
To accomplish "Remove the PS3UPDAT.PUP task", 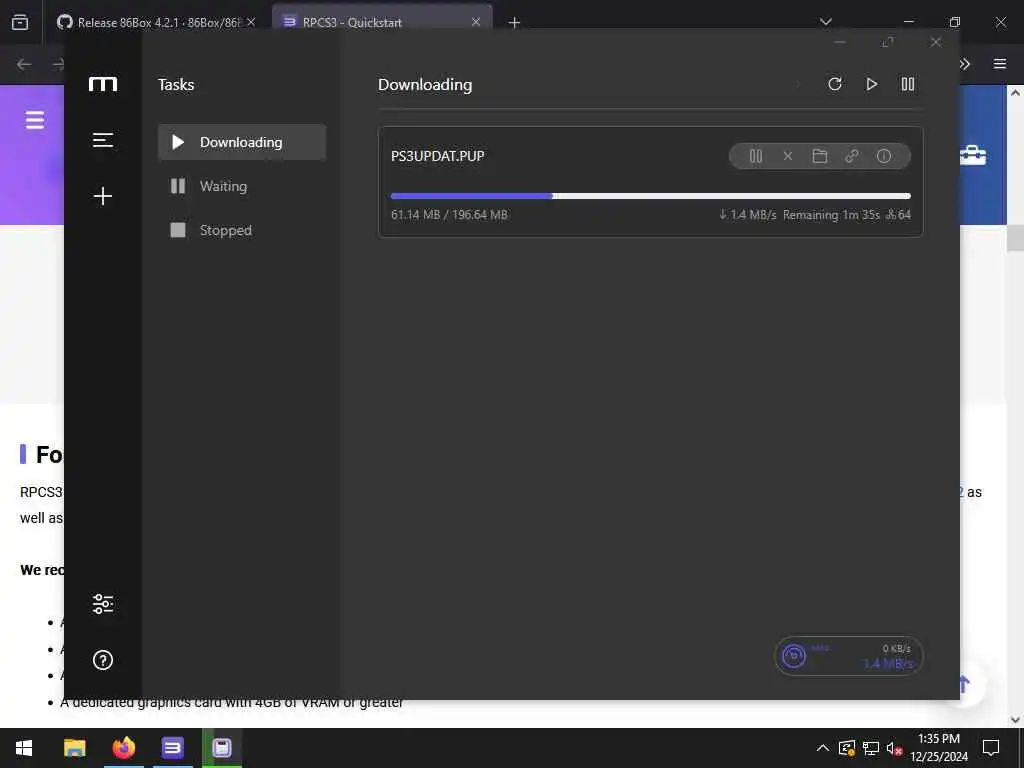I will tap(788, 156).
